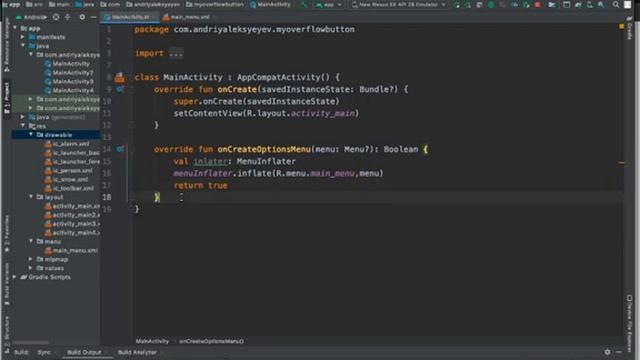Open Build panel settings gear icon

click(607, 352)
